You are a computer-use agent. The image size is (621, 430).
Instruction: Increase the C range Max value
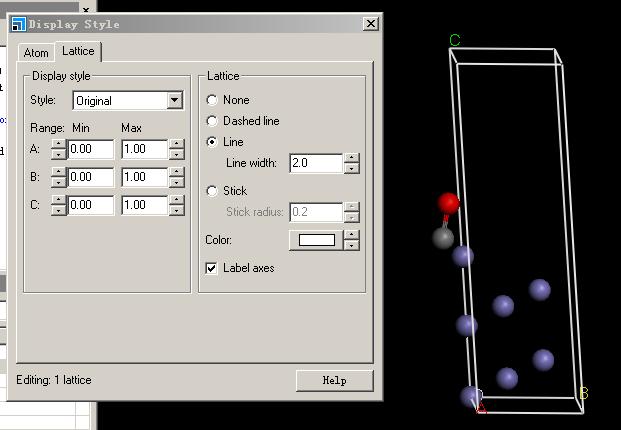pyautogui.click(x=176, y=200)
